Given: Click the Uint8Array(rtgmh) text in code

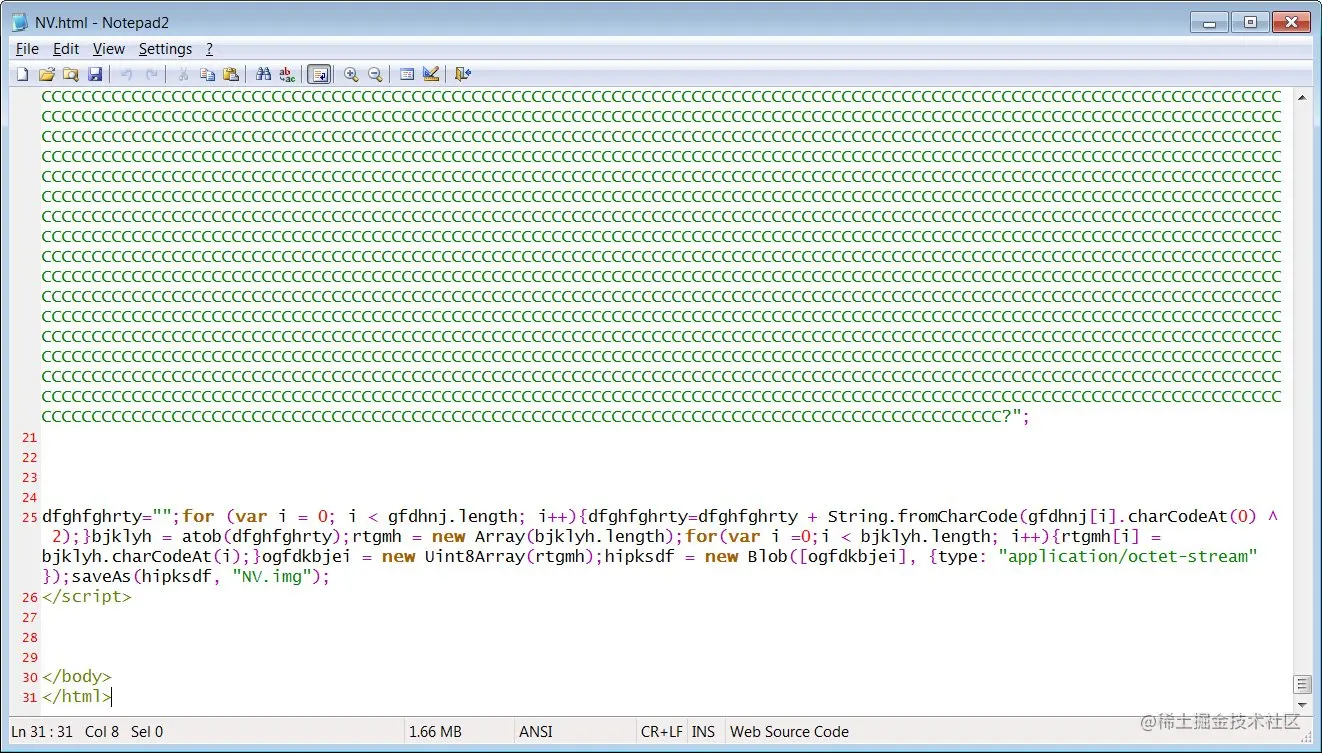Looking at the screenshot, I should tap(512, 556).
